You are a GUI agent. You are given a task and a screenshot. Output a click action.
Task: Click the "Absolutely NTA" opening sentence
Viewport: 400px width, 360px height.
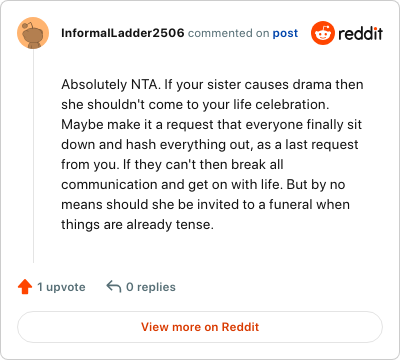[x=111, y=85]
